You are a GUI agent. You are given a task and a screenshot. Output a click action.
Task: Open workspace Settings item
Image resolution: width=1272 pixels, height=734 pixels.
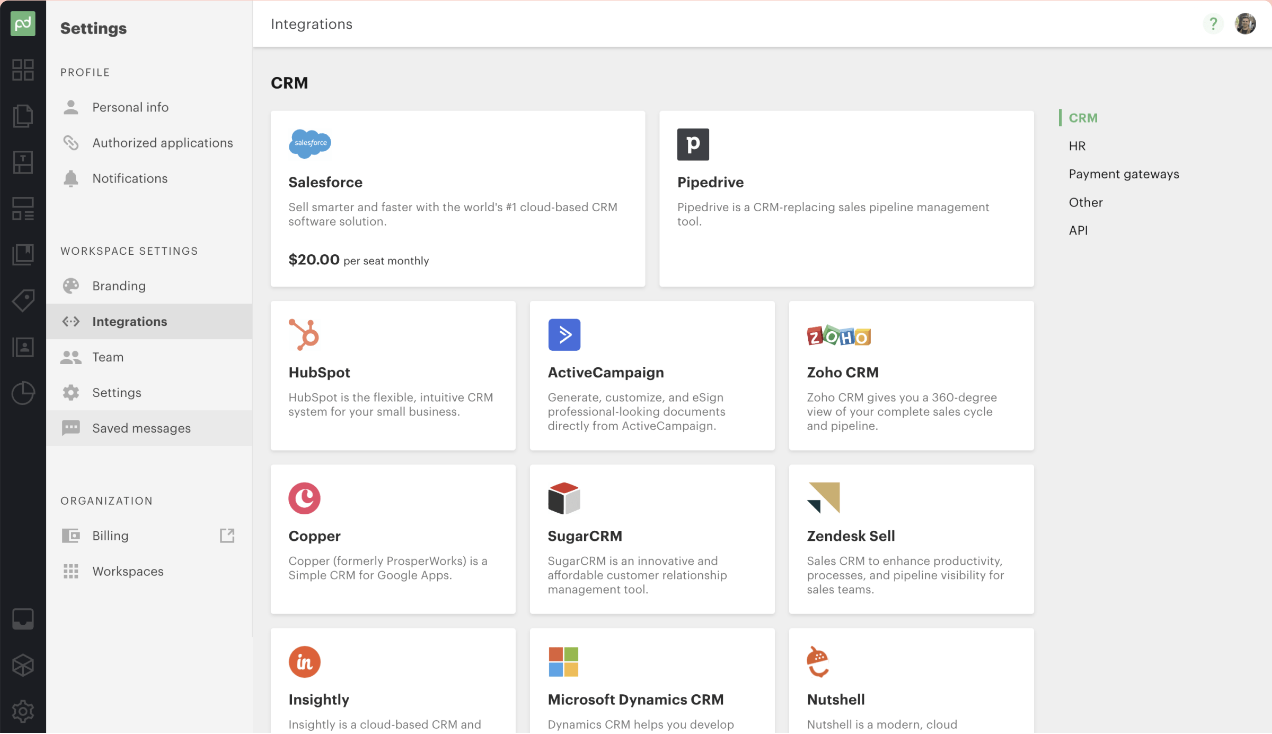point(149,393)
